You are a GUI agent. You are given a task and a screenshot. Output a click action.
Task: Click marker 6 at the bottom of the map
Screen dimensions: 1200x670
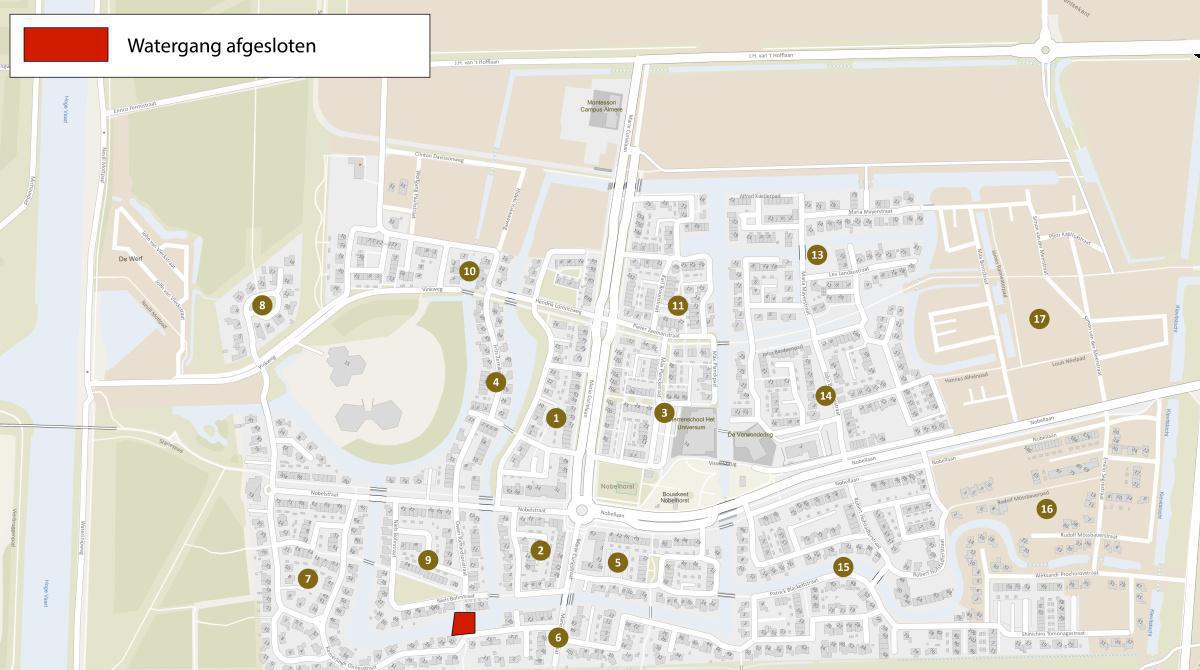558,638
